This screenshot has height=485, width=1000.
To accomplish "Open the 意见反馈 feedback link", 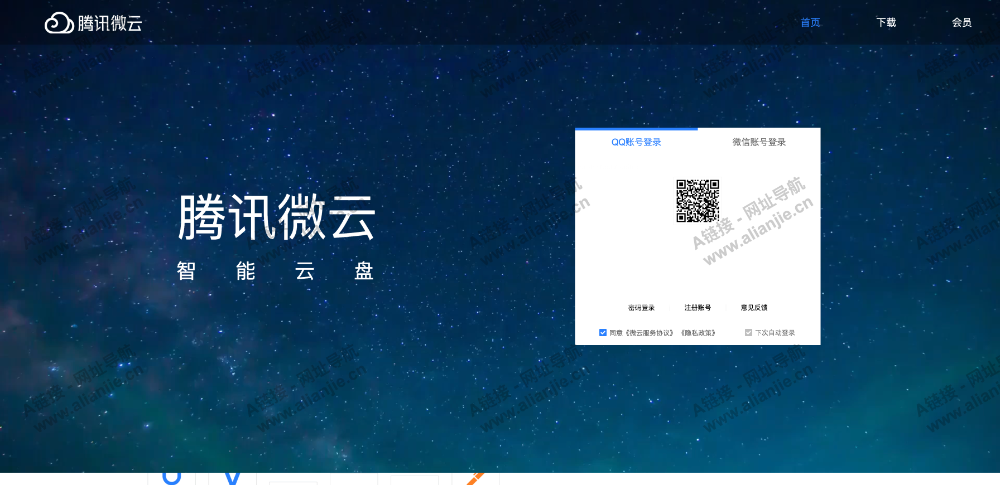I will (x=754, y=308).
